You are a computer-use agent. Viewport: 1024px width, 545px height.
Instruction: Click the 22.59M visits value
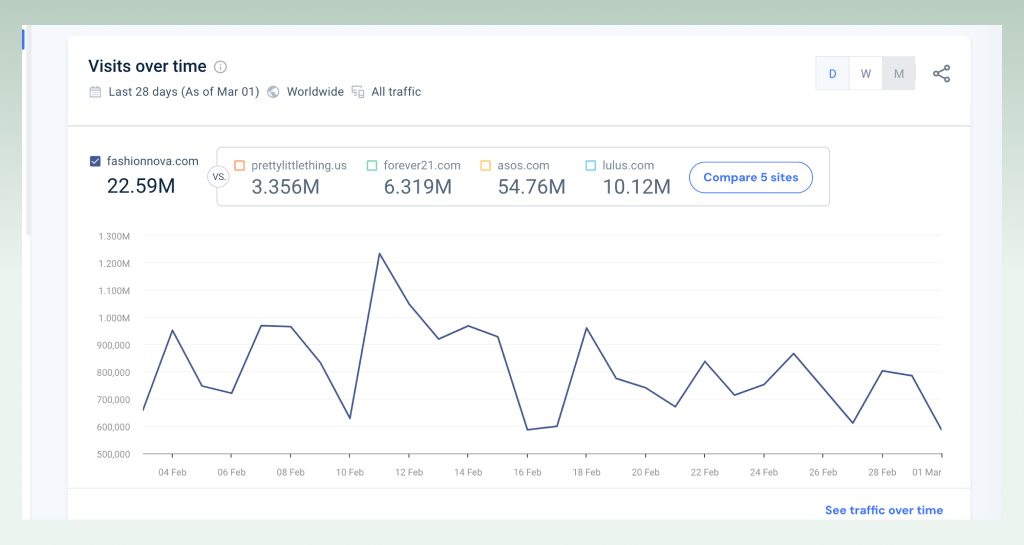[141, 186]
